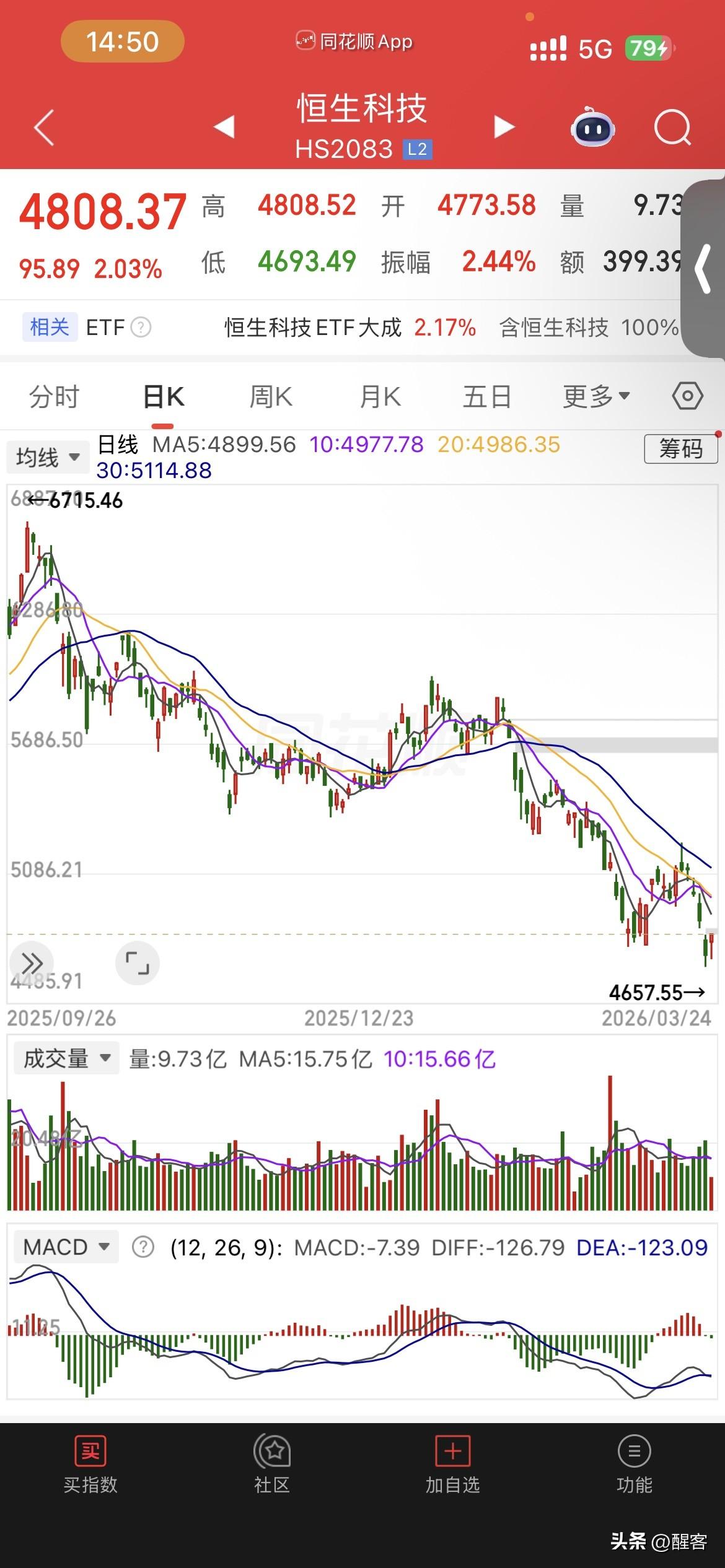The width and height of the screenshot is (725, 1568).
Task: Switch to 五日 five-day tab
Action: (487, 397)
